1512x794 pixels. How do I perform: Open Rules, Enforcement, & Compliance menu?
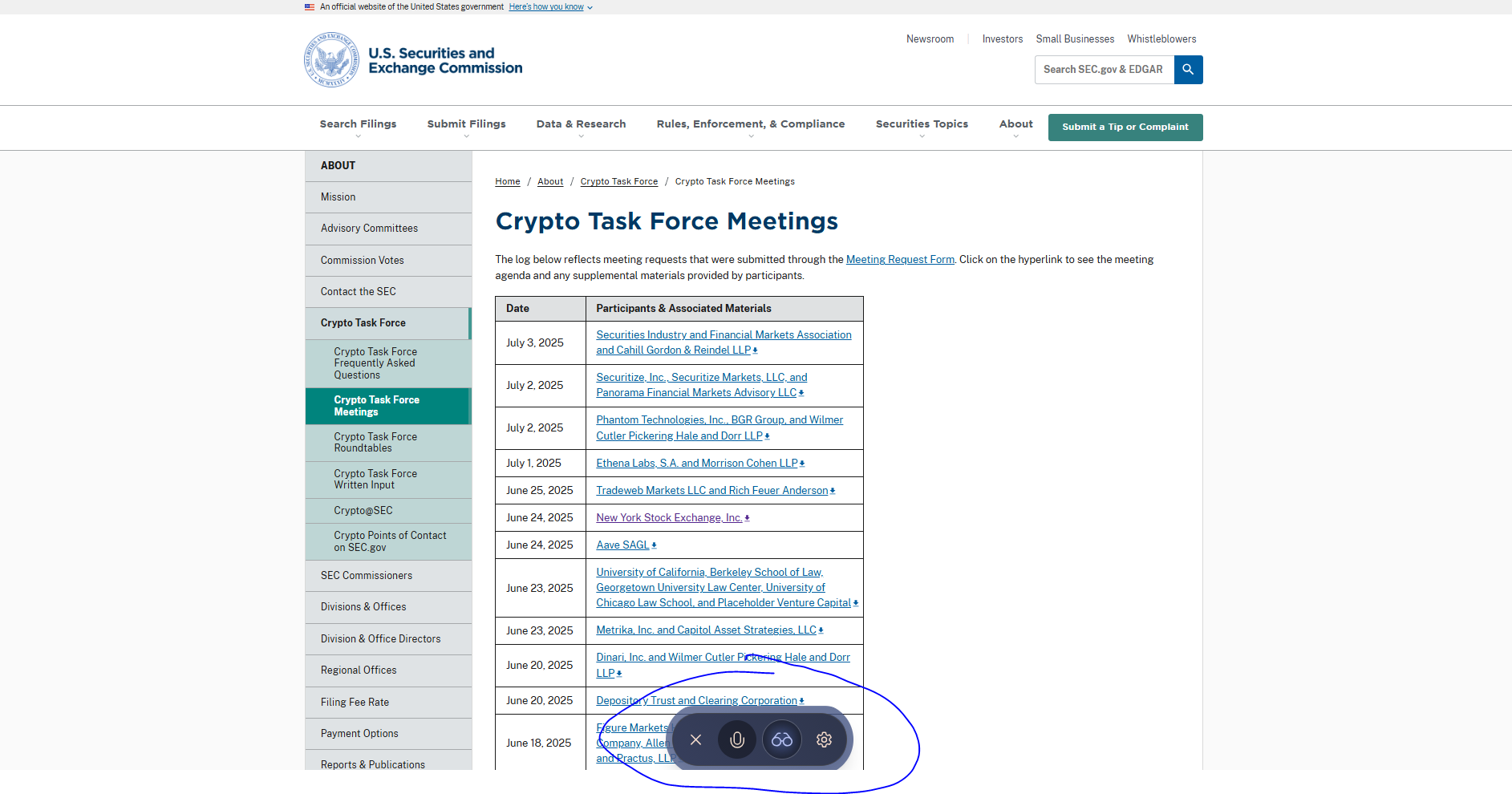[x=751, y=127]
